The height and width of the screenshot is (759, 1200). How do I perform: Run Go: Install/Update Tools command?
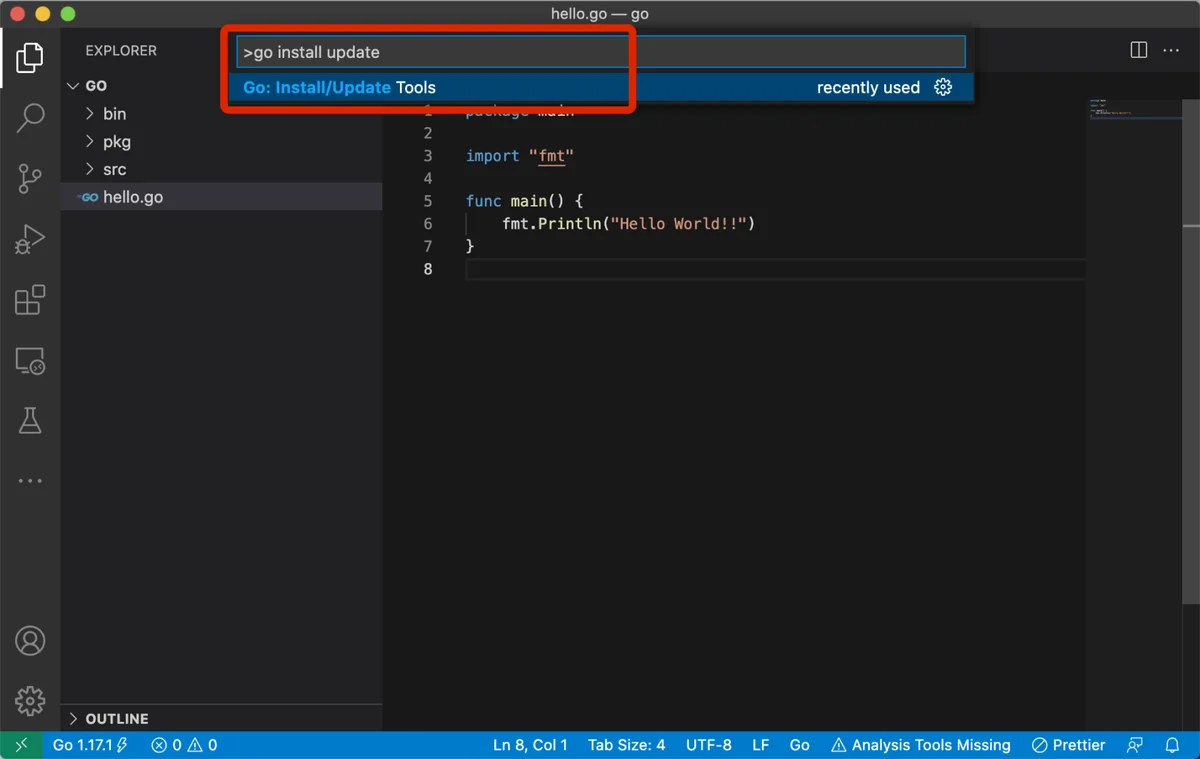601,87
